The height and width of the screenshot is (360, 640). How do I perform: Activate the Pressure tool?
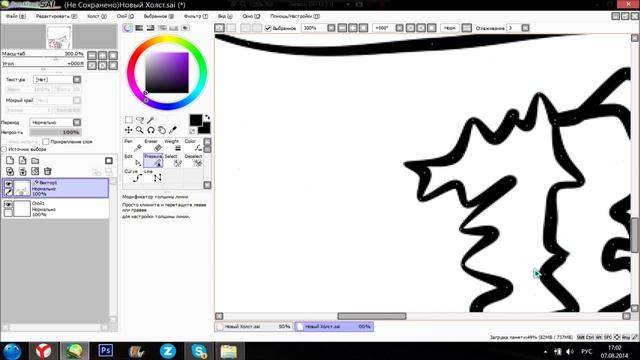[x=153, y=160]
